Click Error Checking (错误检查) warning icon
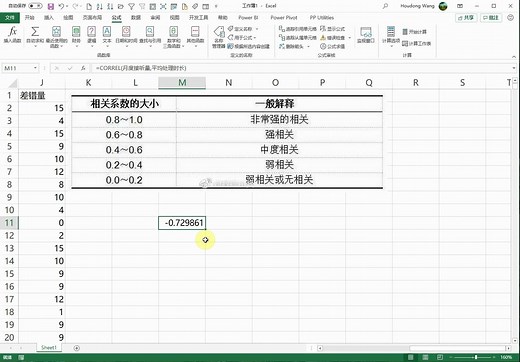This screenshot has height=362, width=520. click(x=323, y=38)
